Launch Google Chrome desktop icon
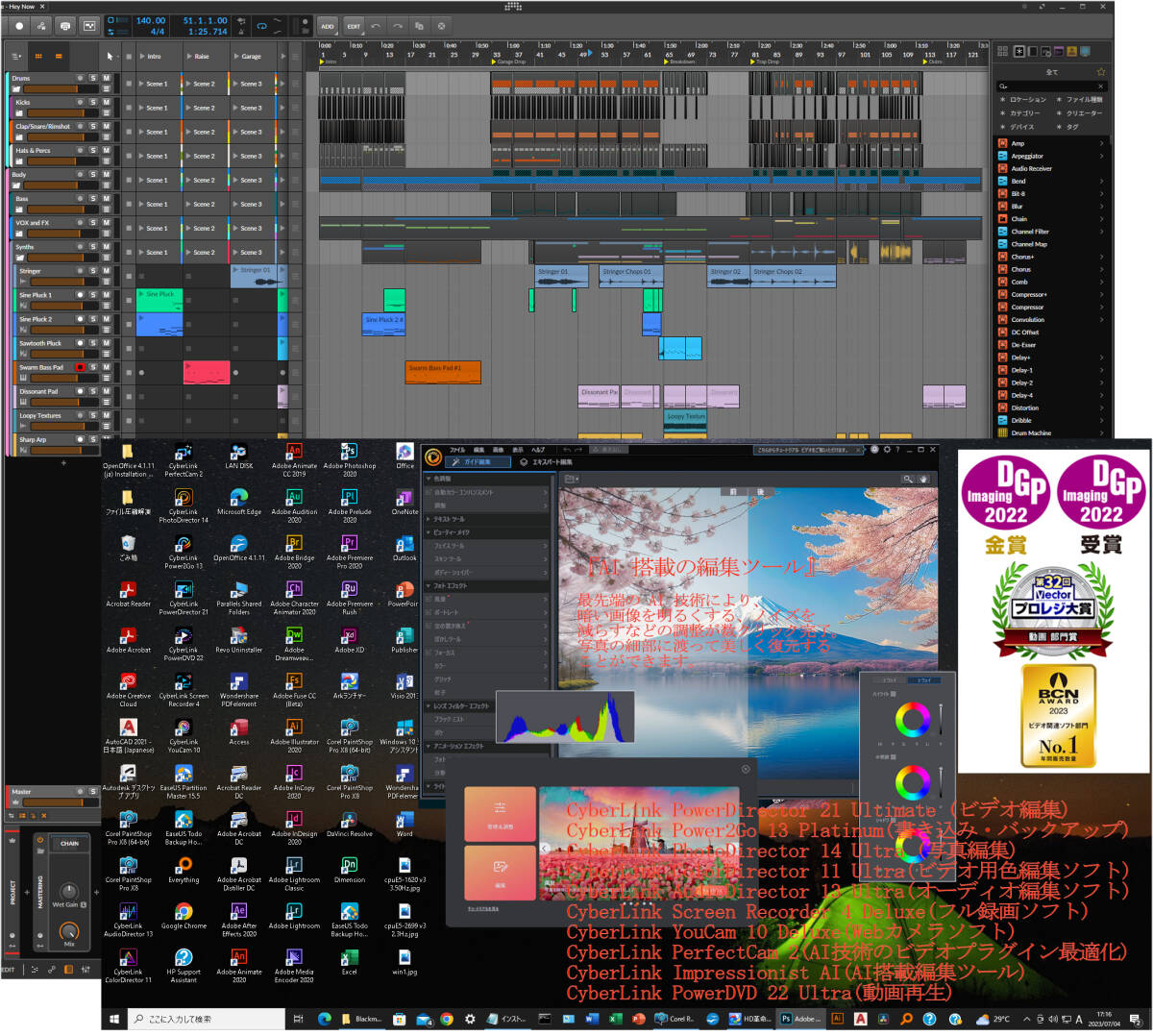This screenshot has width=1153, height=1036. click(x=184, y=917)
